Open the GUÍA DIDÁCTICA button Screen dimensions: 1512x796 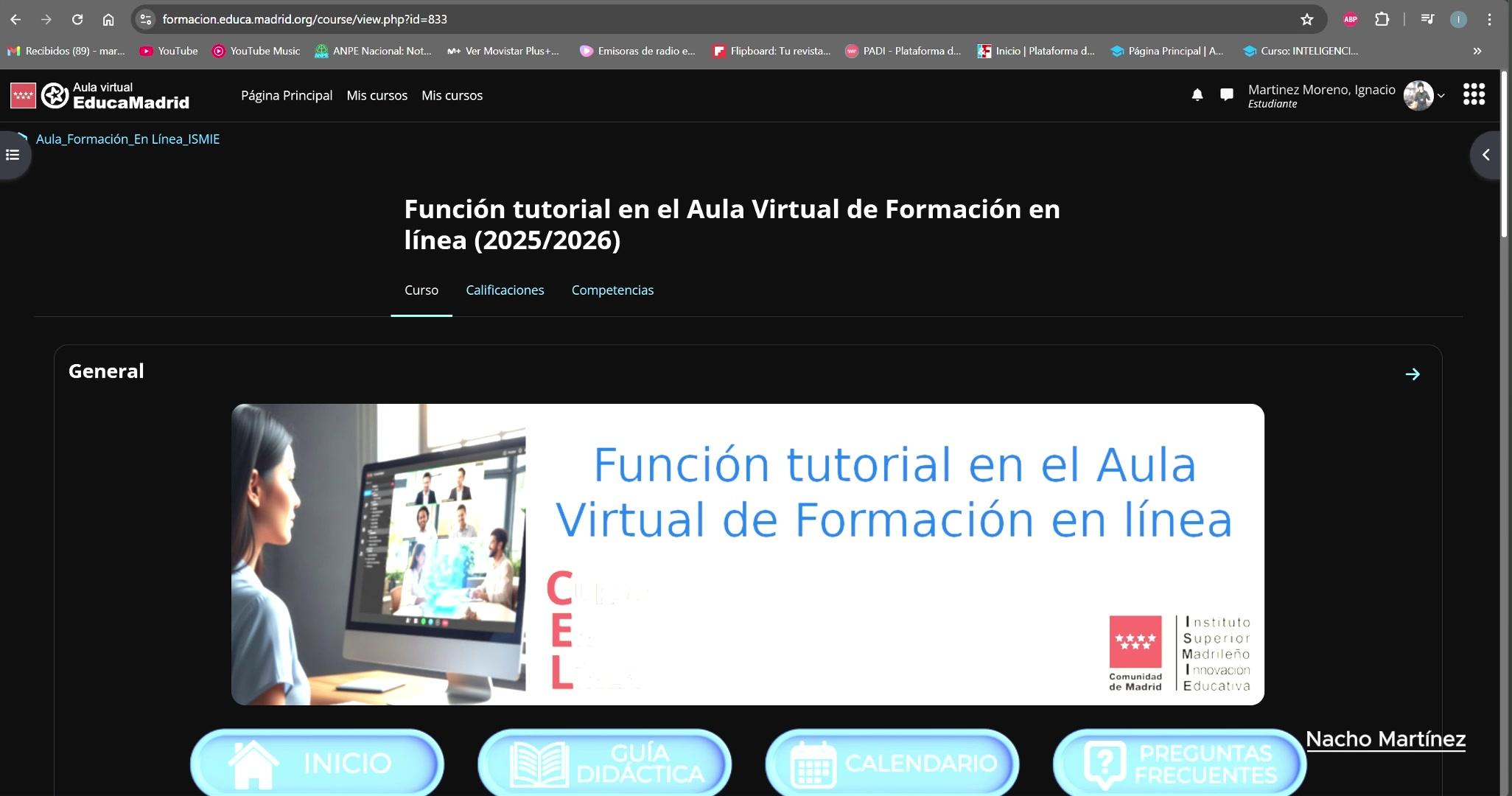(x=604, y=763)
